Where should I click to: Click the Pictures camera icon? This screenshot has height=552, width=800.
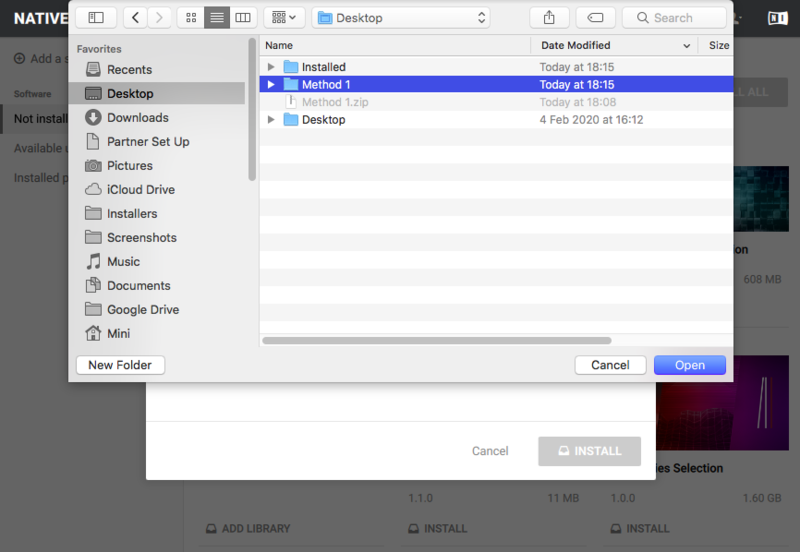pos(93,165)
